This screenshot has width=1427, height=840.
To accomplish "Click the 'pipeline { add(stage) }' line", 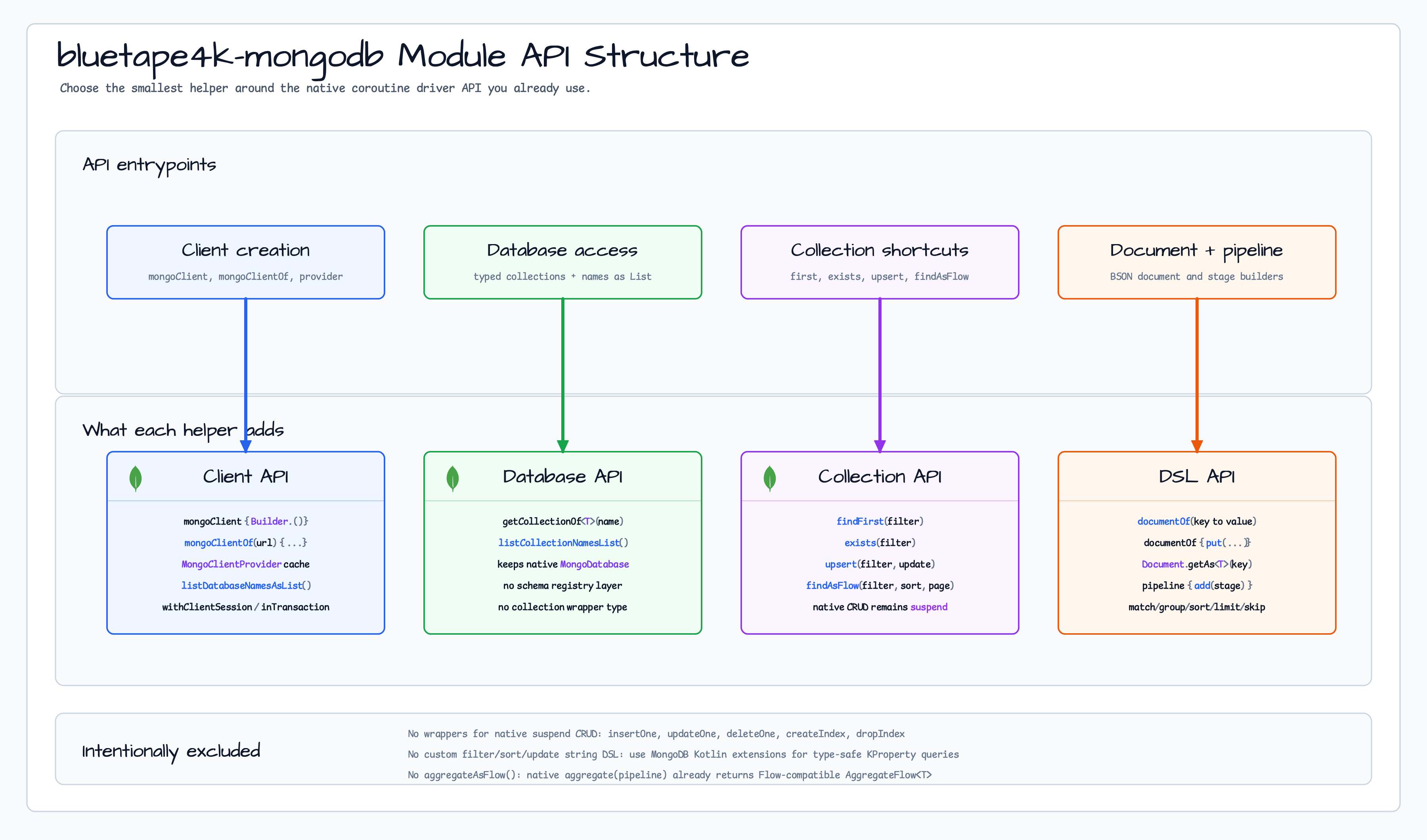I will coord(1197,586).
